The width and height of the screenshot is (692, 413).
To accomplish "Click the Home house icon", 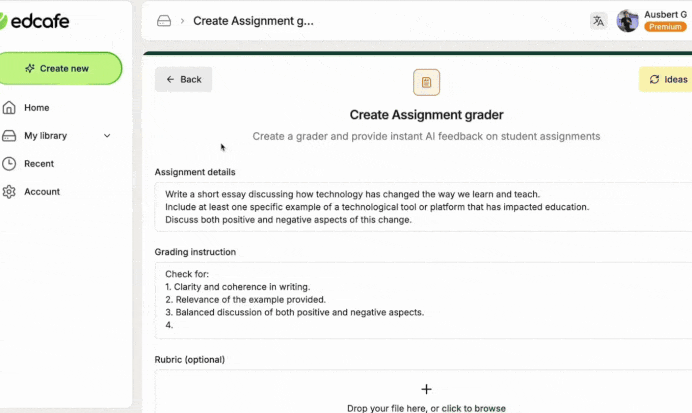I will 9,108.
